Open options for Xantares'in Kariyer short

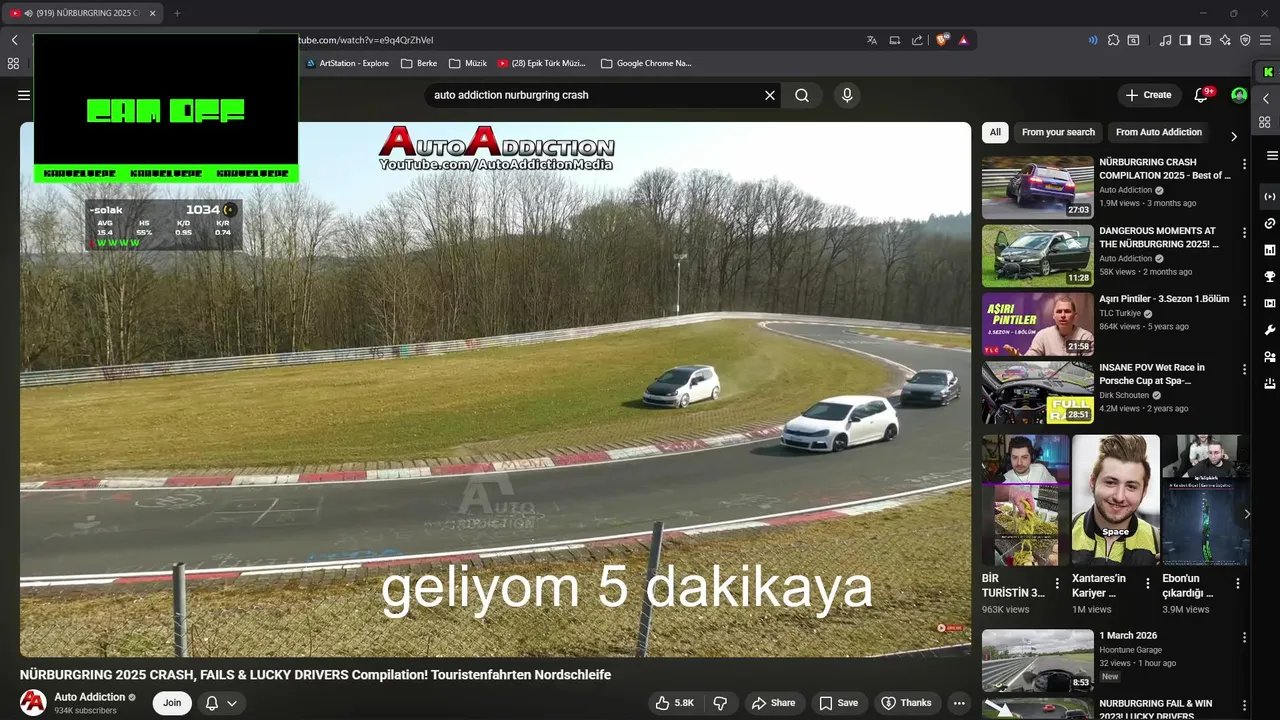[x=1148, y=583]
